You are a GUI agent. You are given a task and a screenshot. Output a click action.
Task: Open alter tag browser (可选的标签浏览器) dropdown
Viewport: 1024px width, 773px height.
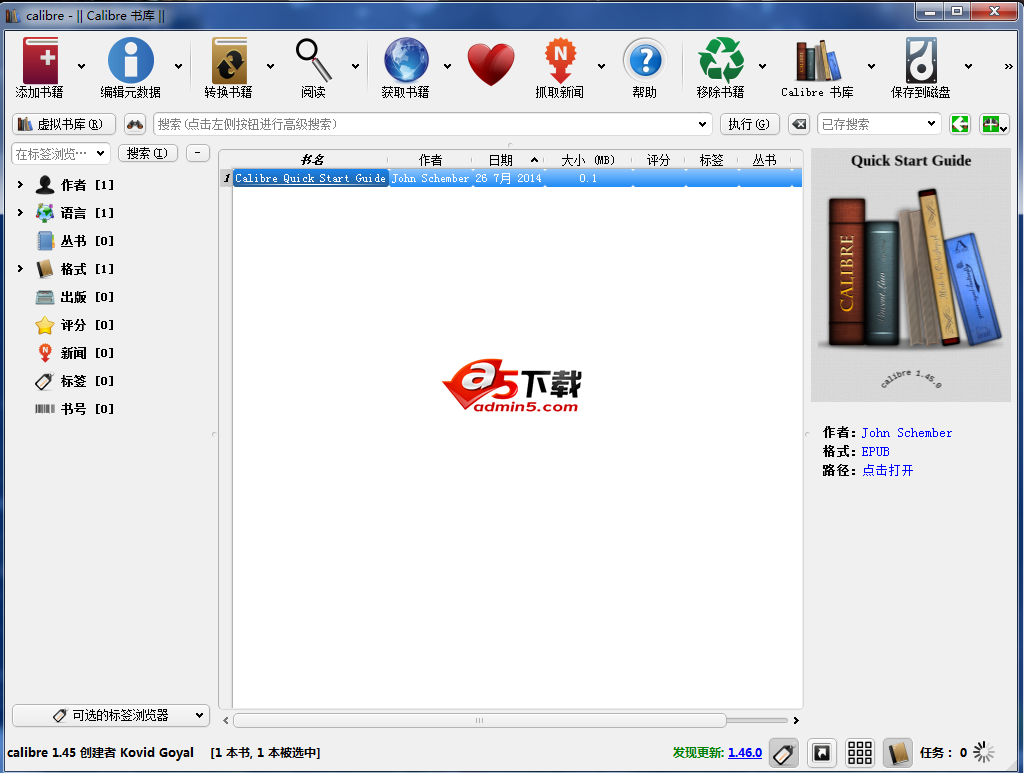point(111,716)
